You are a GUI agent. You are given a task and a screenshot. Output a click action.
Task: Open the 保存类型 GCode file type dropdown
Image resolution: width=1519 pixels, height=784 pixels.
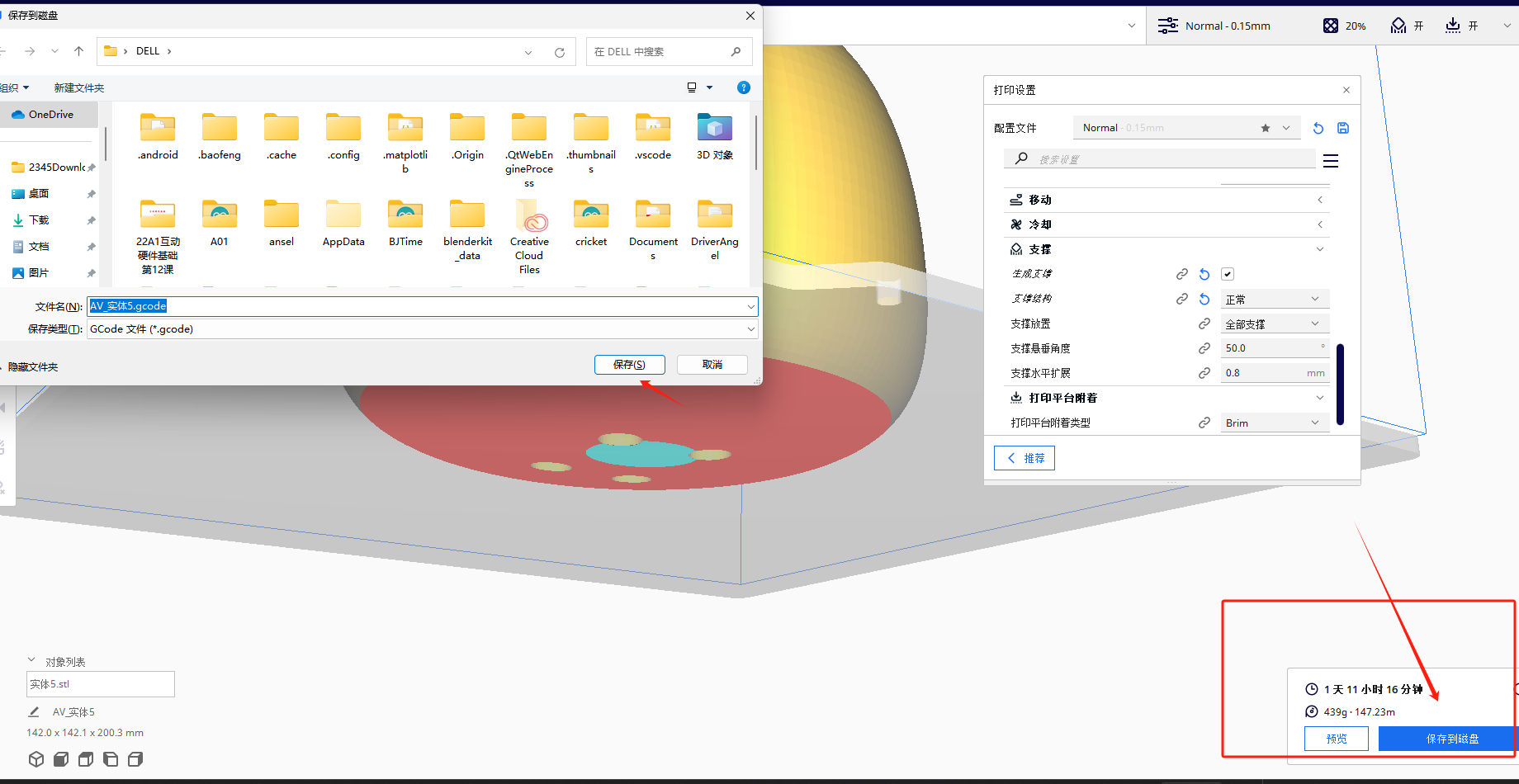pos(422,328)
